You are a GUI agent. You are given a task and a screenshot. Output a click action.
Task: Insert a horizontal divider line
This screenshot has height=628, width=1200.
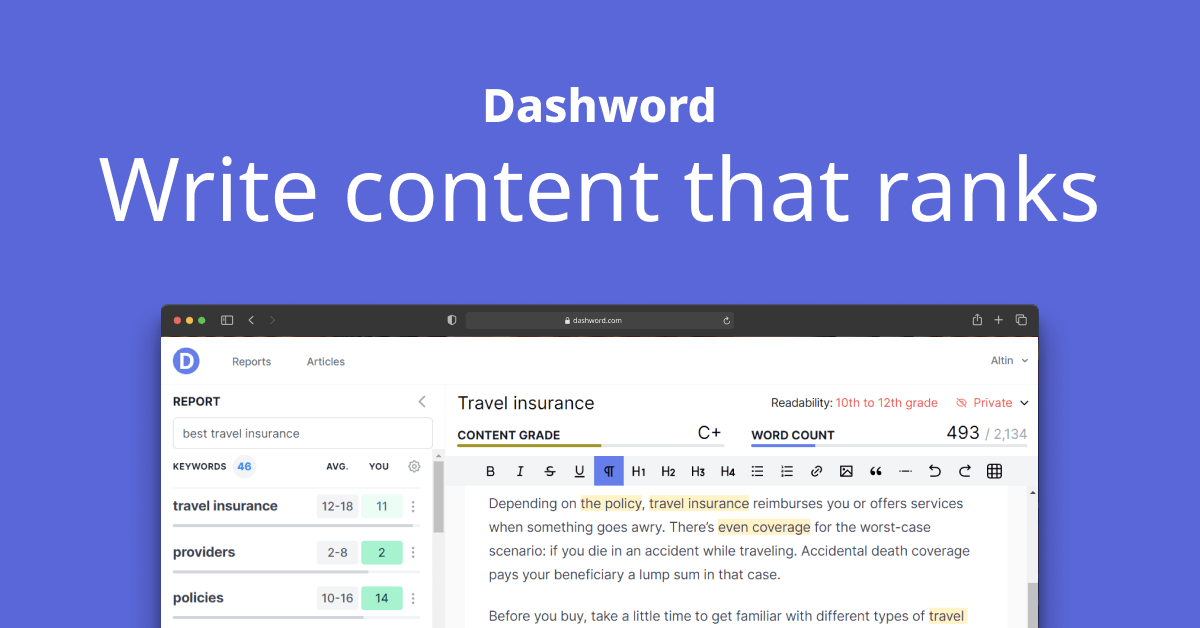tap(905, 470)
